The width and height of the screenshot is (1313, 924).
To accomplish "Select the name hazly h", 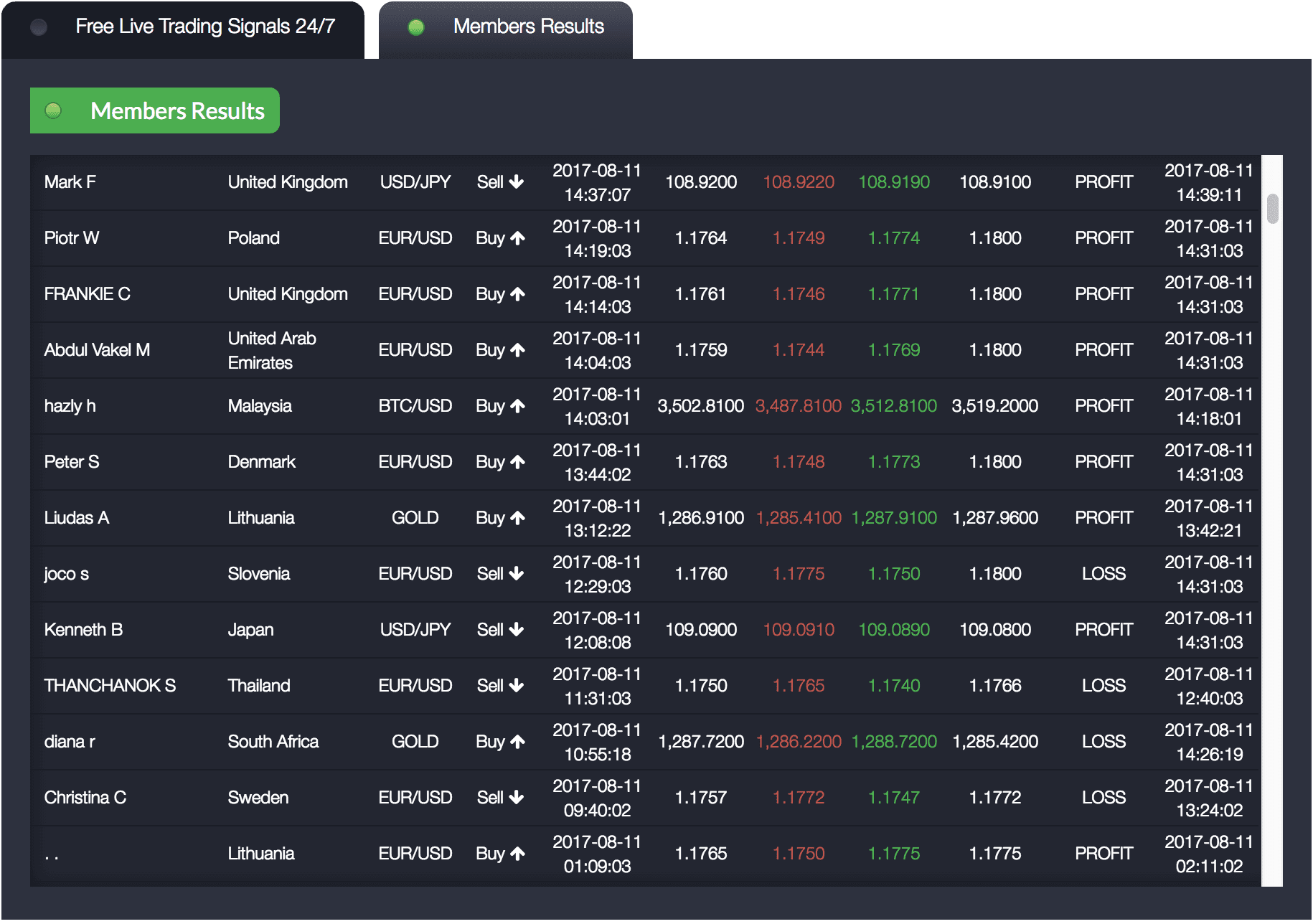I will coord(70,406).
